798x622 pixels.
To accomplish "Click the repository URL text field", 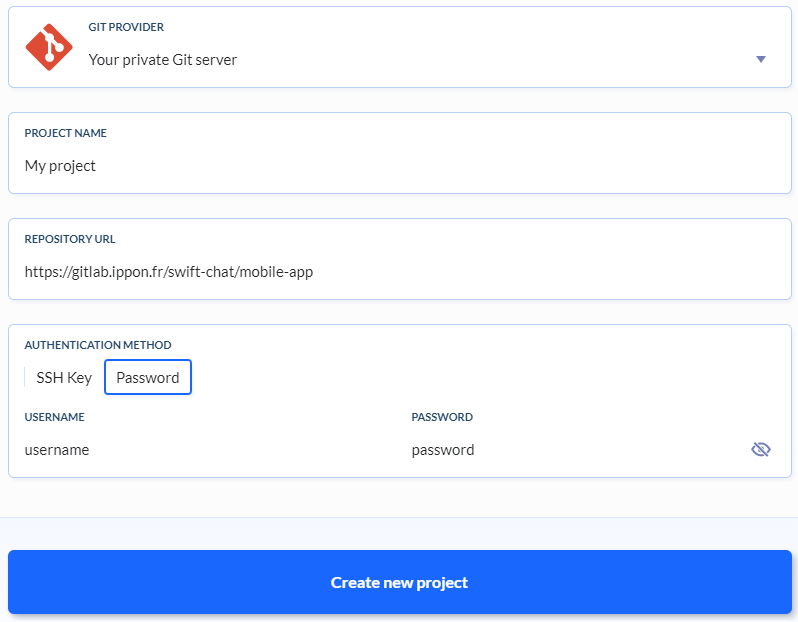I will coord(169,271).
